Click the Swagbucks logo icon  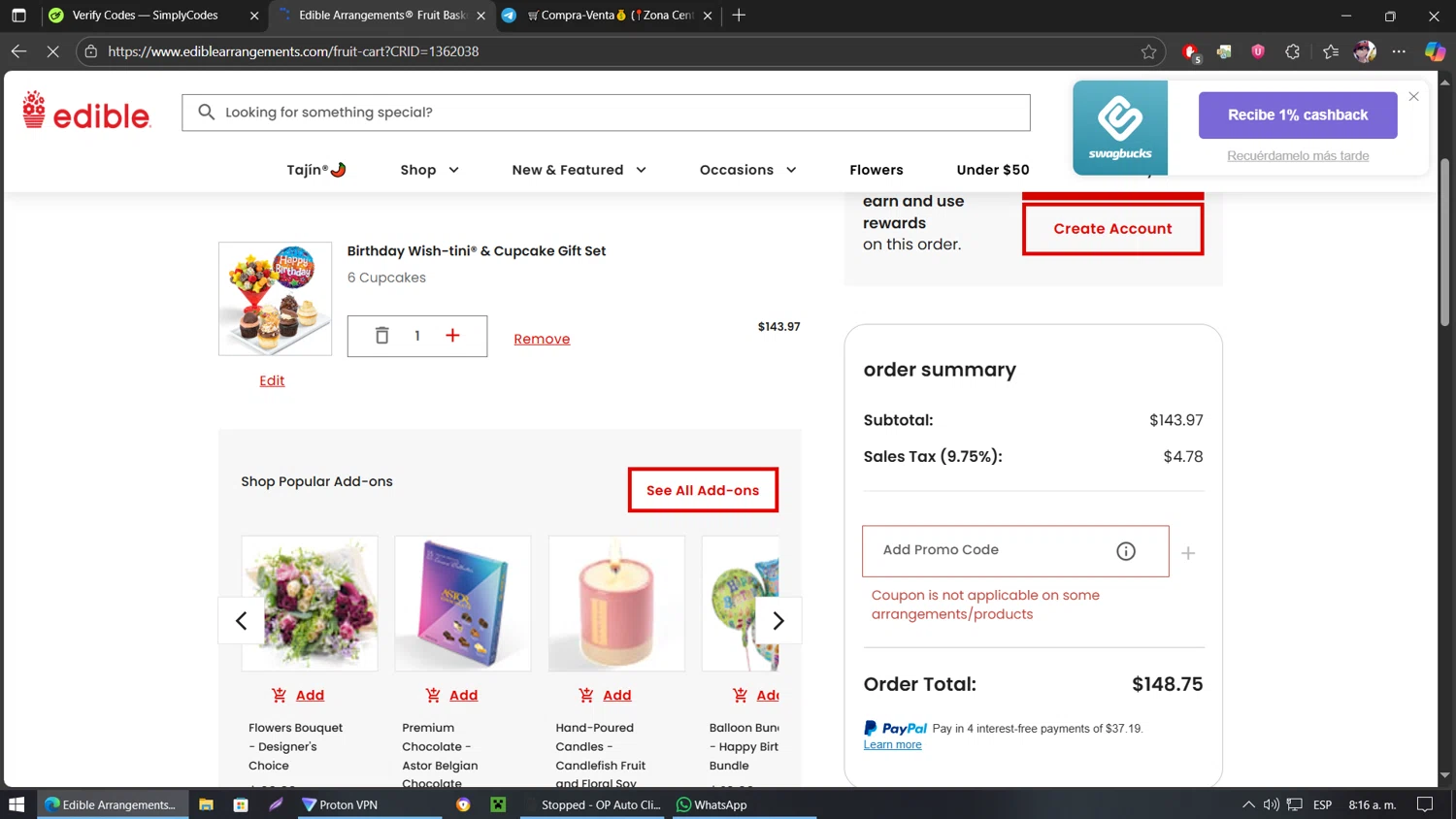(1120, 127)
